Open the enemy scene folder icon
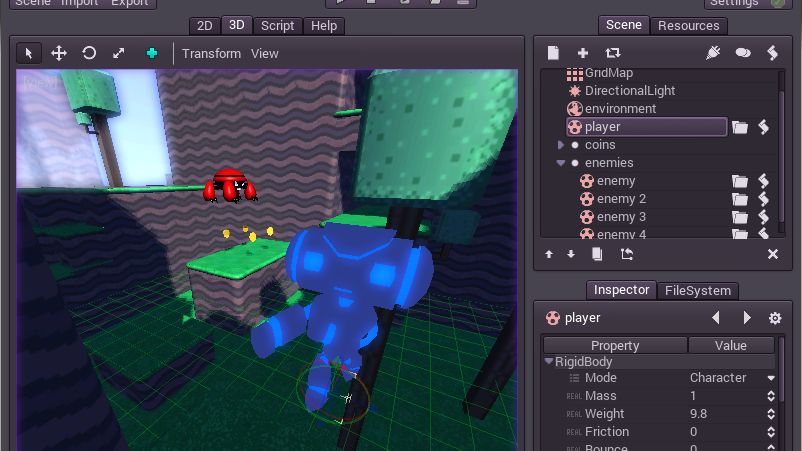 [x=740, y=181]
